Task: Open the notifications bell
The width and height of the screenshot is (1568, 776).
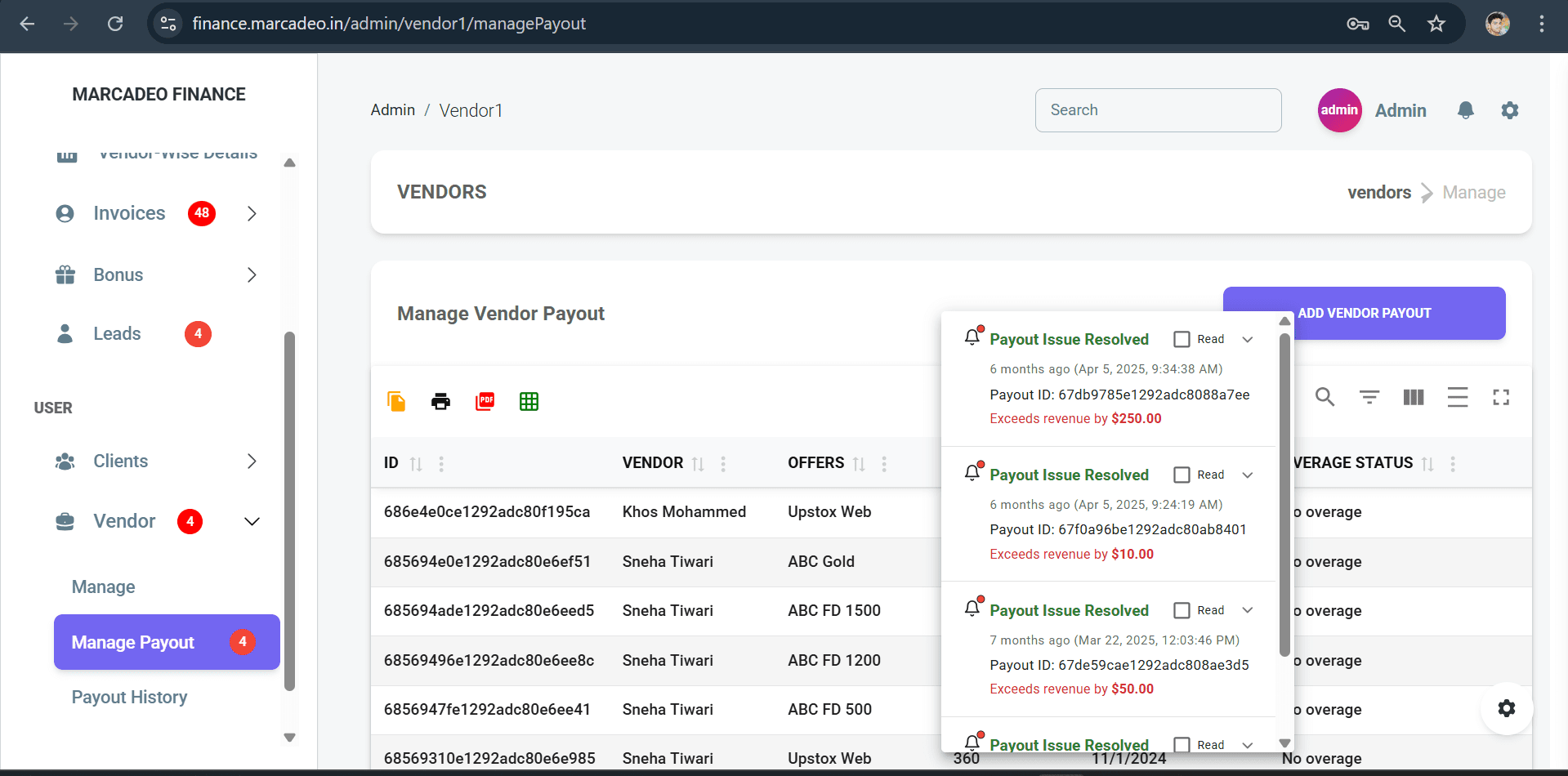Action: [x=1465, y=109]
